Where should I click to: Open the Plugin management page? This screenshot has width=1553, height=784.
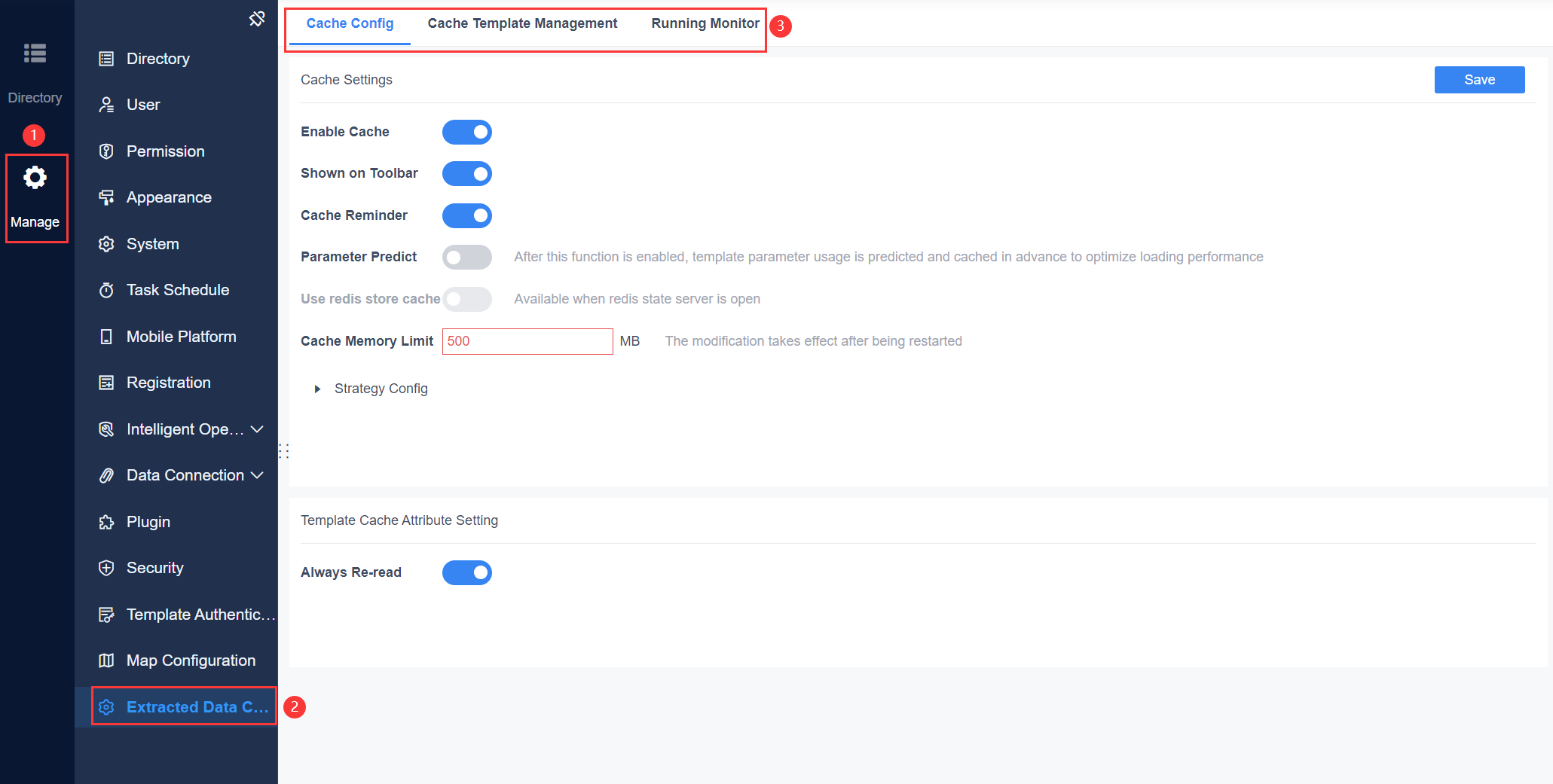coord(148,522)
